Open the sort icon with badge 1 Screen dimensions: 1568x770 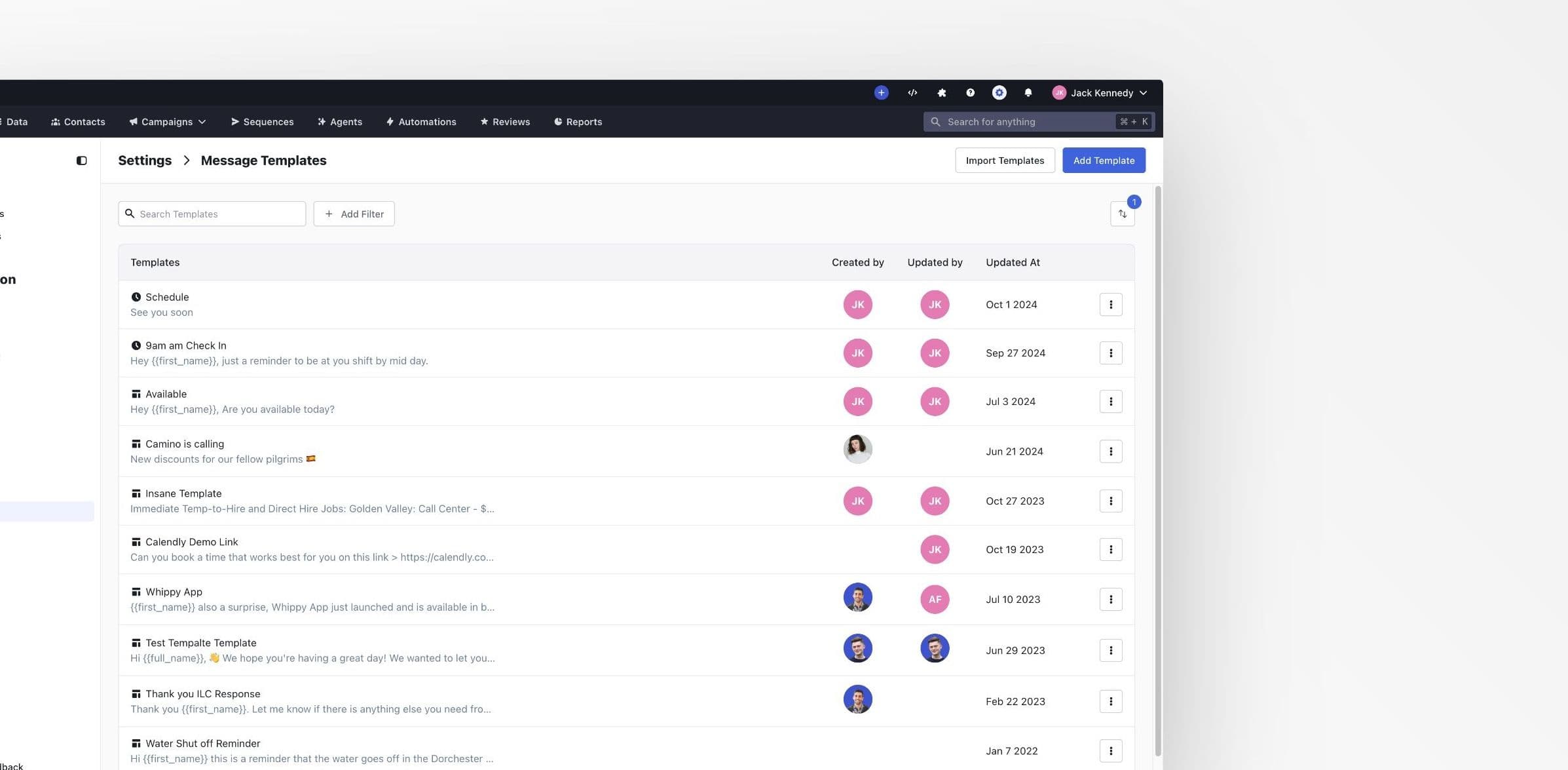tap(1123, 214)
